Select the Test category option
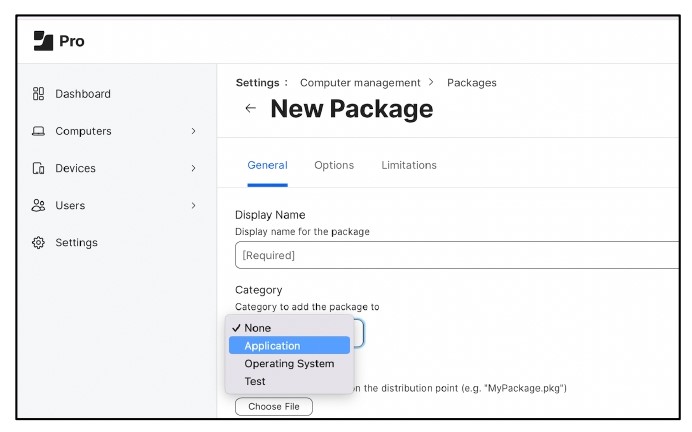 289,381
